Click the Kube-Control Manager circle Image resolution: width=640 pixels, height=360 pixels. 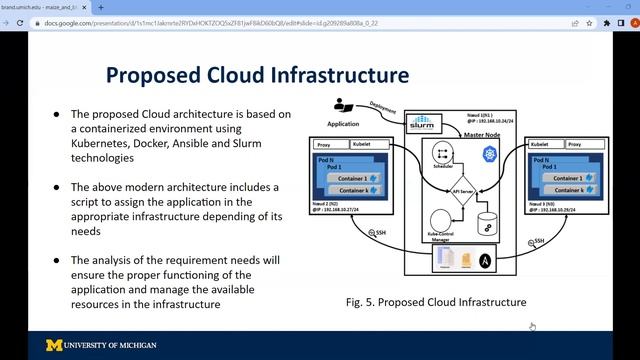click(x=440, y=220)
